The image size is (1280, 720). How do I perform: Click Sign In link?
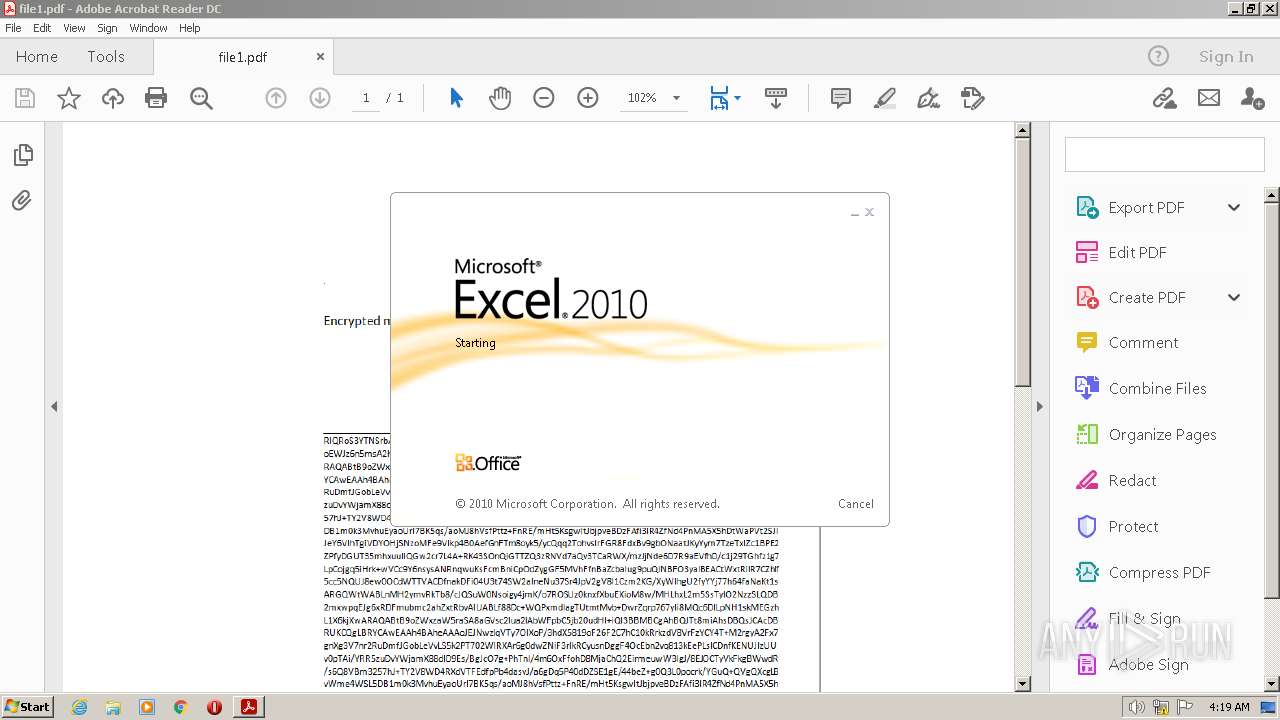(x=1226, y=57)
